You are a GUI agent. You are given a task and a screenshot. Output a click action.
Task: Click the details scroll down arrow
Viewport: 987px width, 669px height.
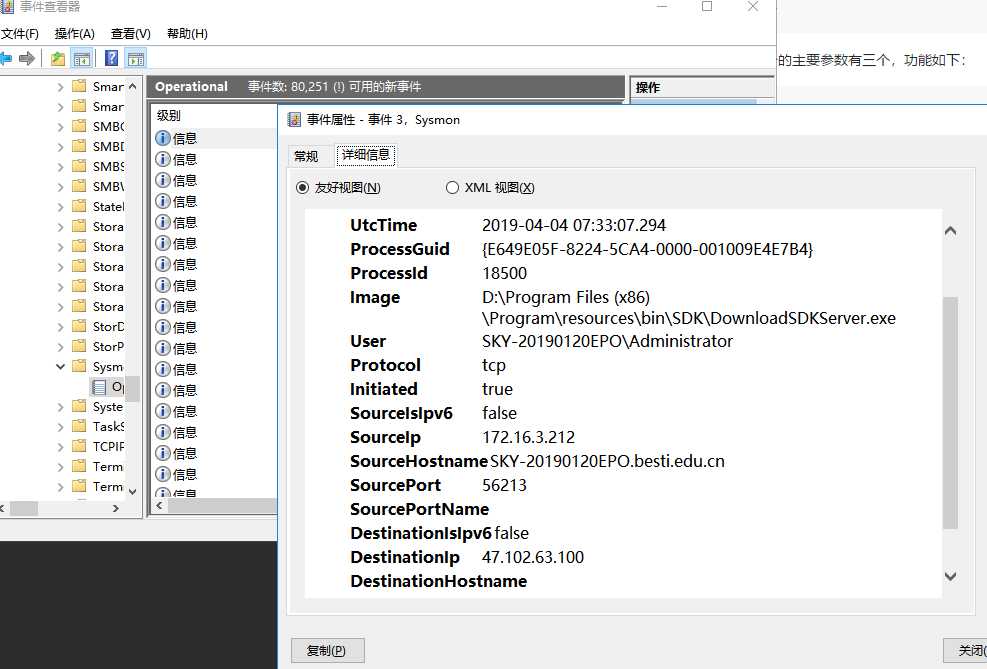coord(950,576)
